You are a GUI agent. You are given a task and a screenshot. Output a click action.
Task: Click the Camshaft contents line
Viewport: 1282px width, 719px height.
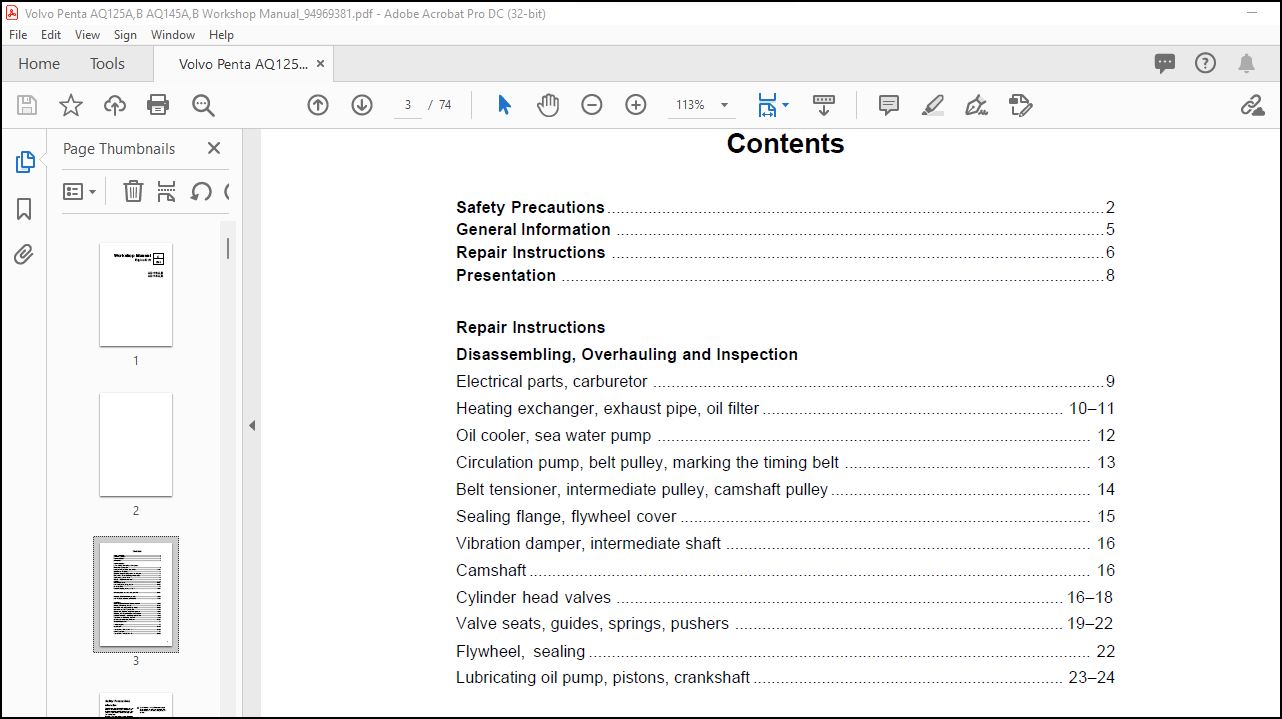(785, 570)
